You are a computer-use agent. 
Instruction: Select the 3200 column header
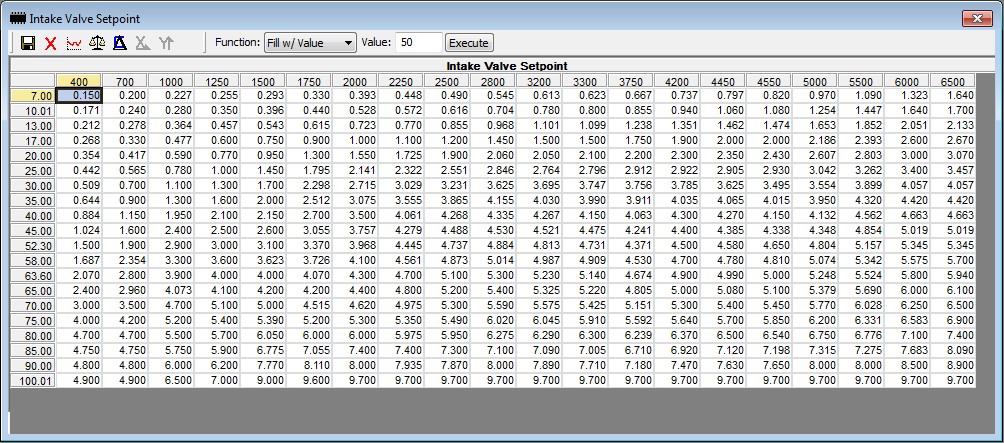click(538, 81)
